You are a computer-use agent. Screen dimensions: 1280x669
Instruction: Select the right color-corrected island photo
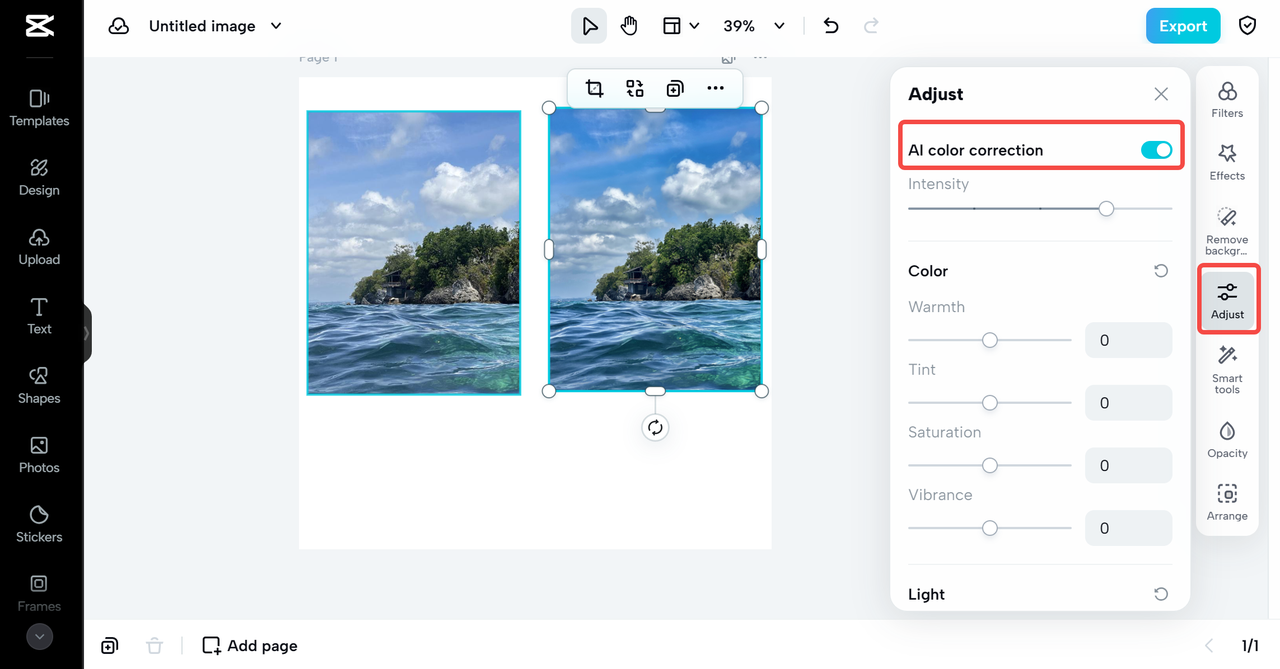click(x=655, y=249)
